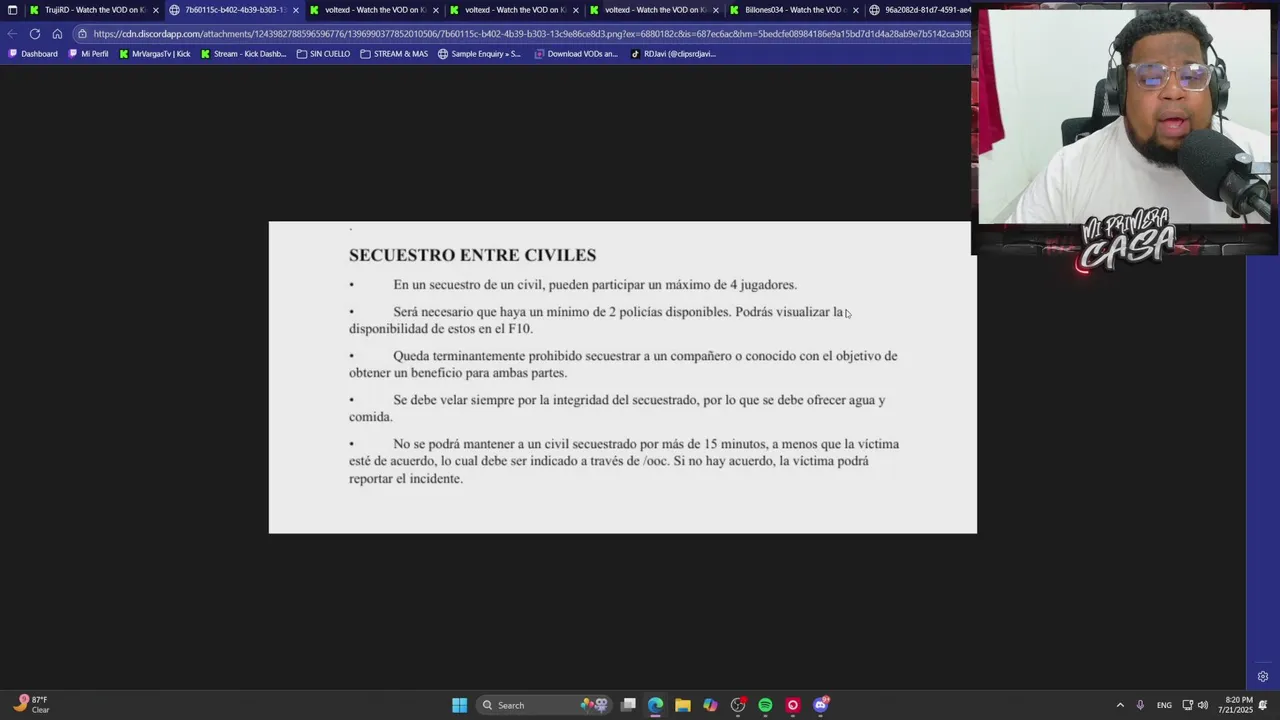Open the round app with red badge left of Spotify
1280x720 pixels.
[738, 705]
